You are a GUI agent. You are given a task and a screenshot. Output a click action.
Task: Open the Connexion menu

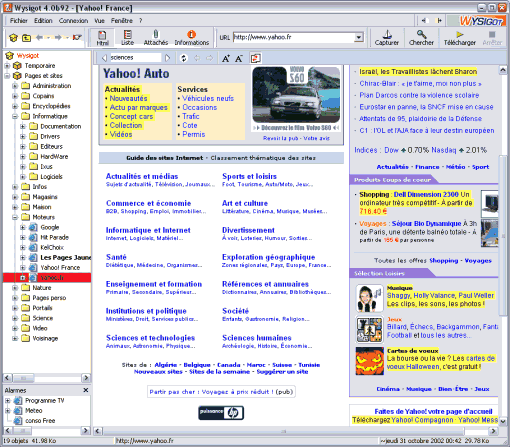[x=73, y=21]
